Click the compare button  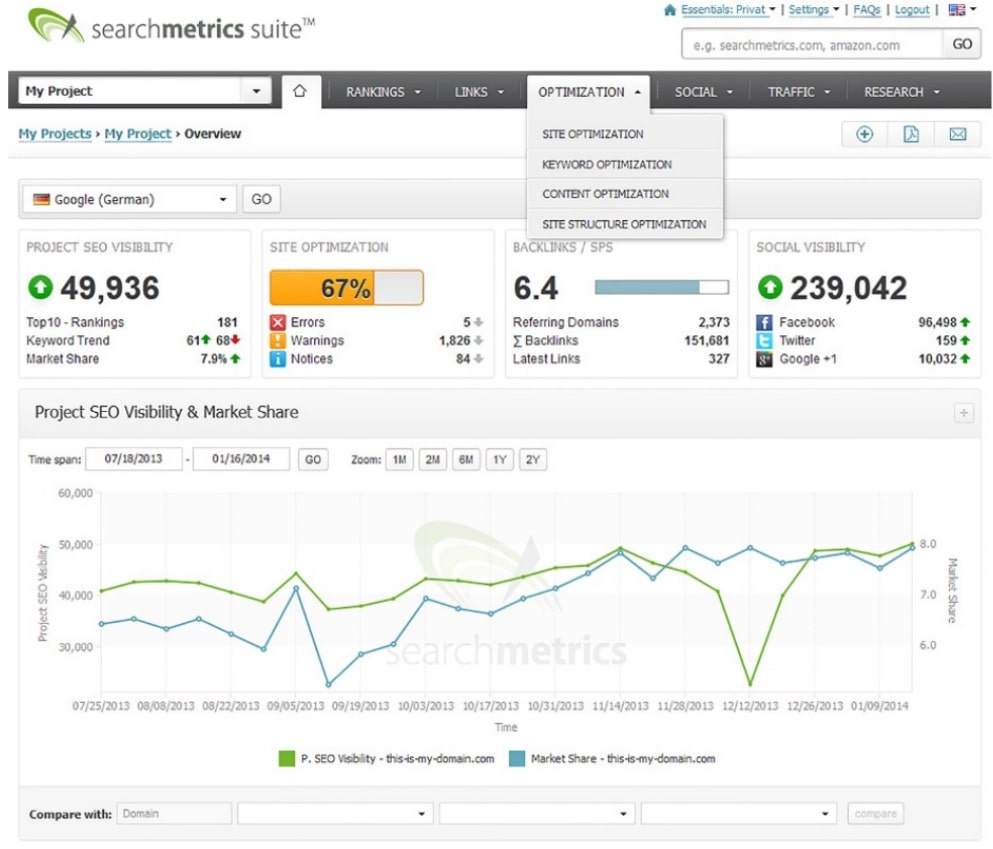(876, 814)
